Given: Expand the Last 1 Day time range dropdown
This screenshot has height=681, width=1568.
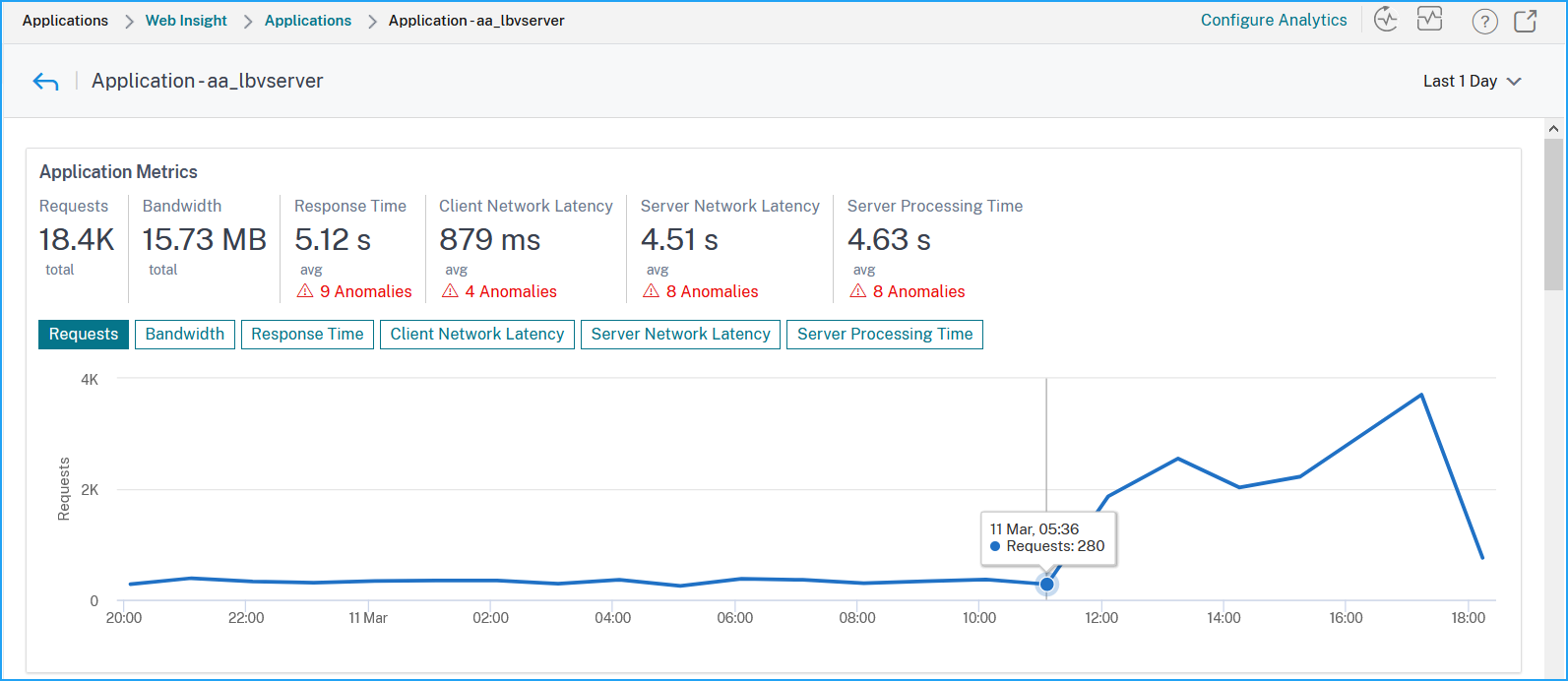Looking at the screenshot, I should coord(1473,82).
